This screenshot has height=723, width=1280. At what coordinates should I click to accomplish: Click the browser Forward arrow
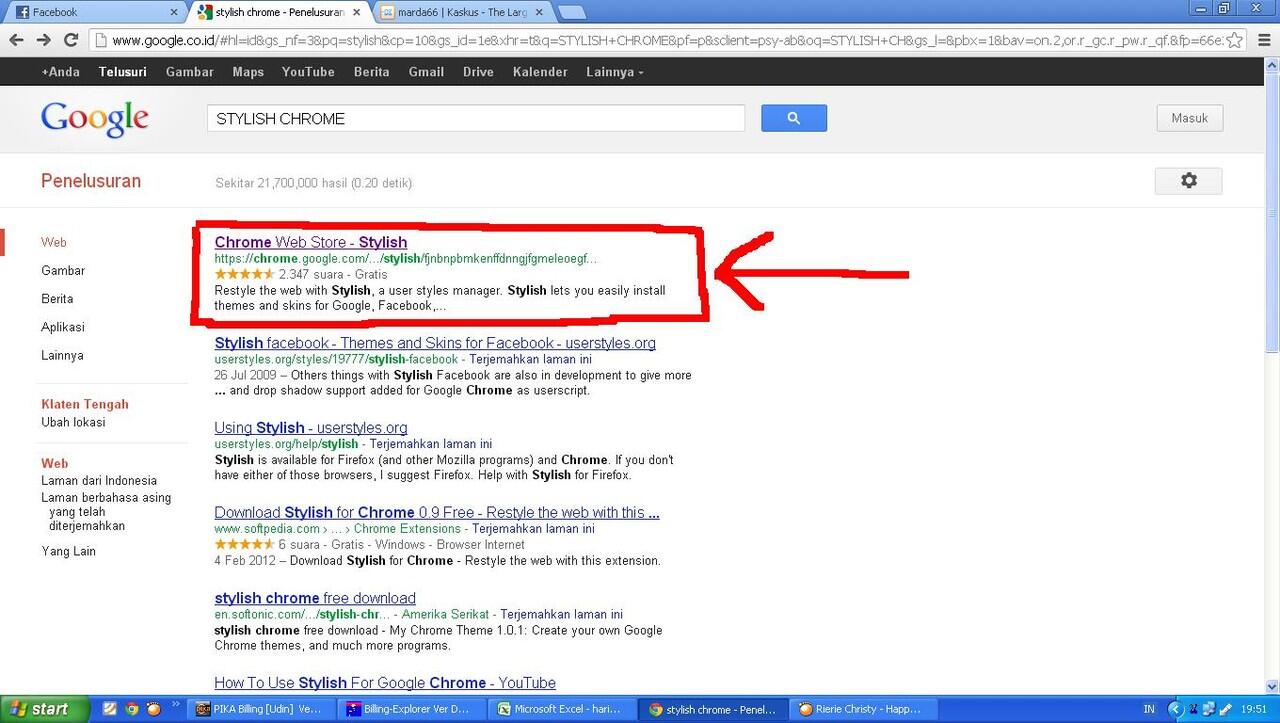pyautogui.click(x=44, y=40)
